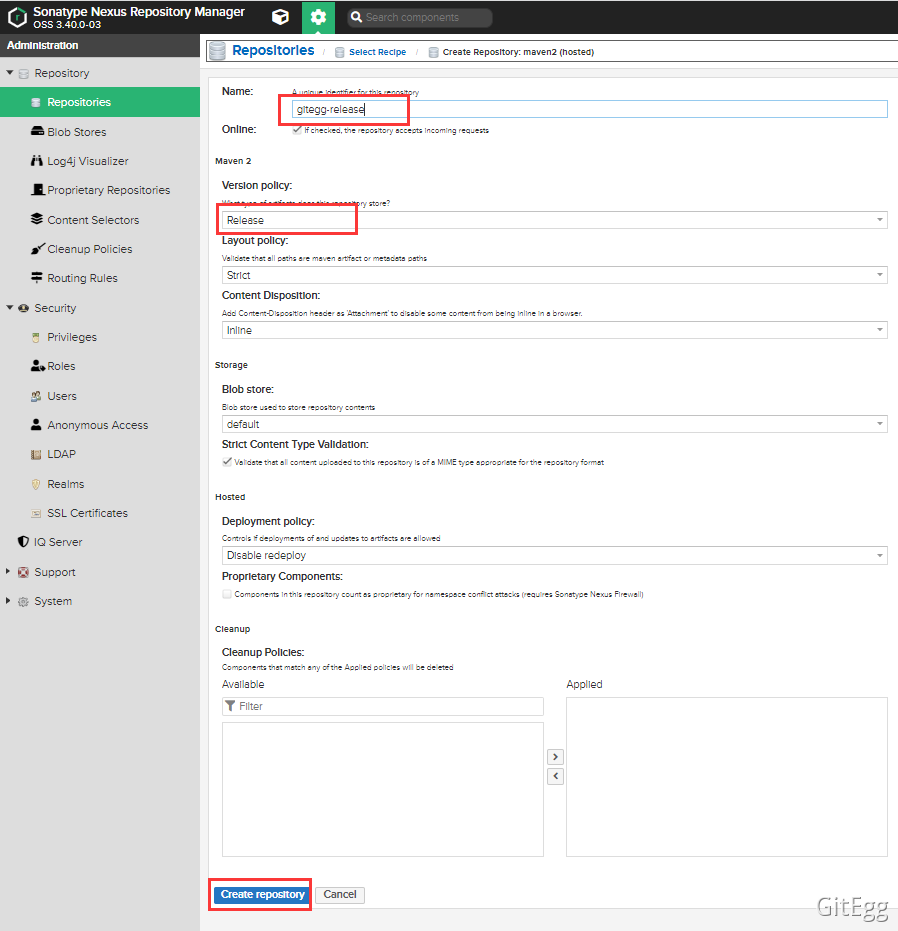
Task: Click the Search components field
Action: (420, 17)
